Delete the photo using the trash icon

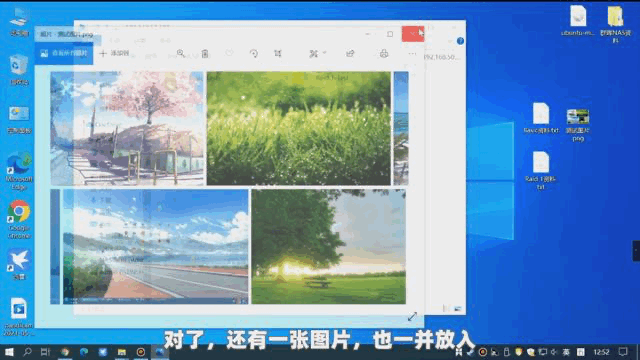(x=205, y=53)
